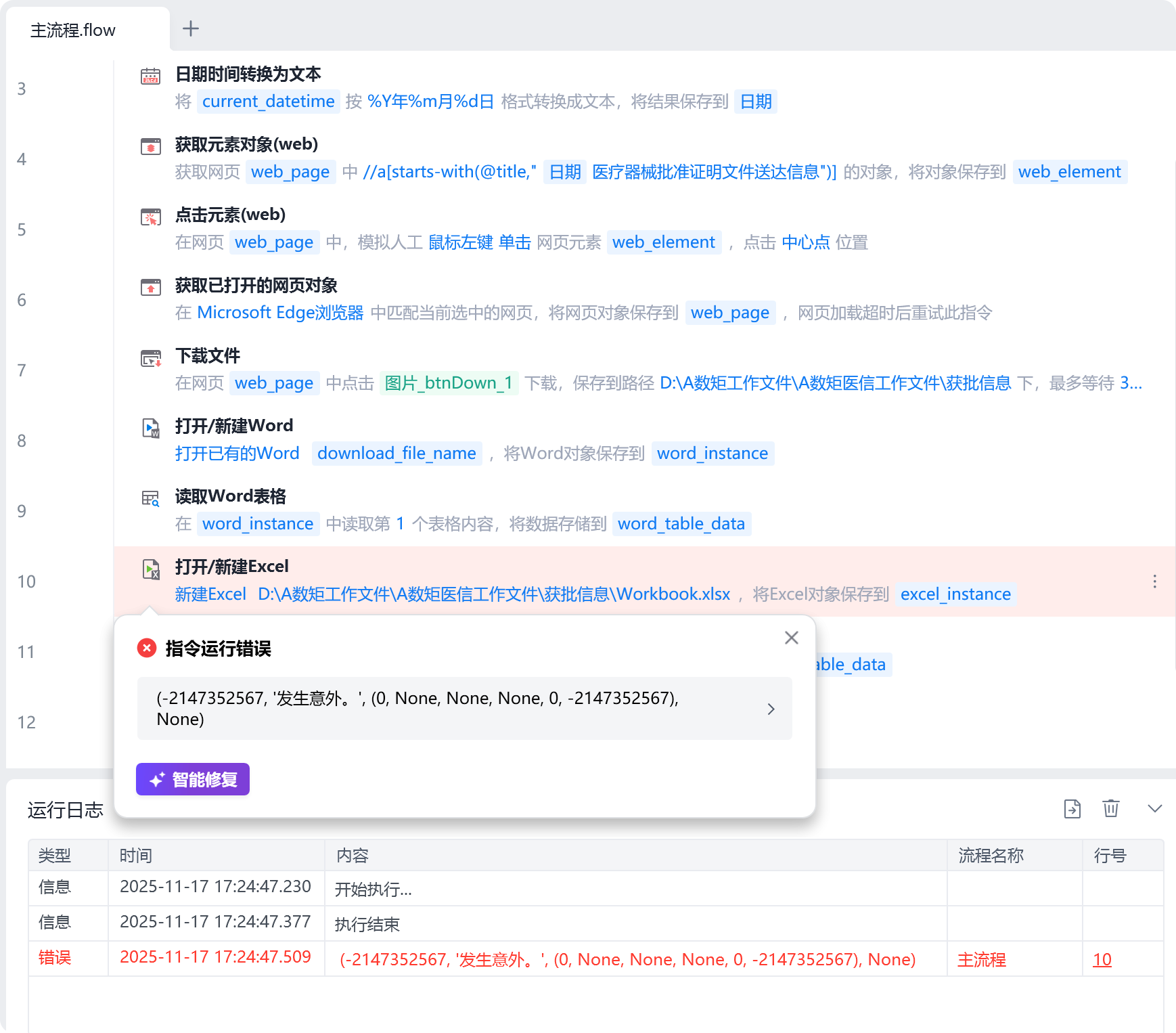Click the word_table_data variable in step 9

click(681, 524)
